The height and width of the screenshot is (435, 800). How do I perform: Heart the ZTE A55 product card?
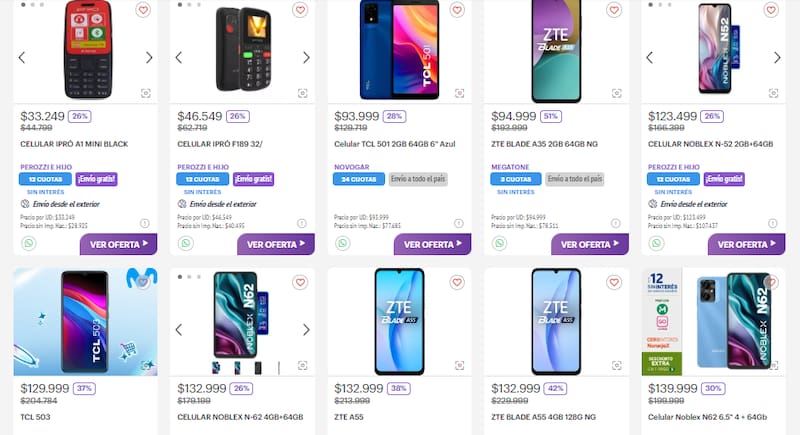[457, 283]
